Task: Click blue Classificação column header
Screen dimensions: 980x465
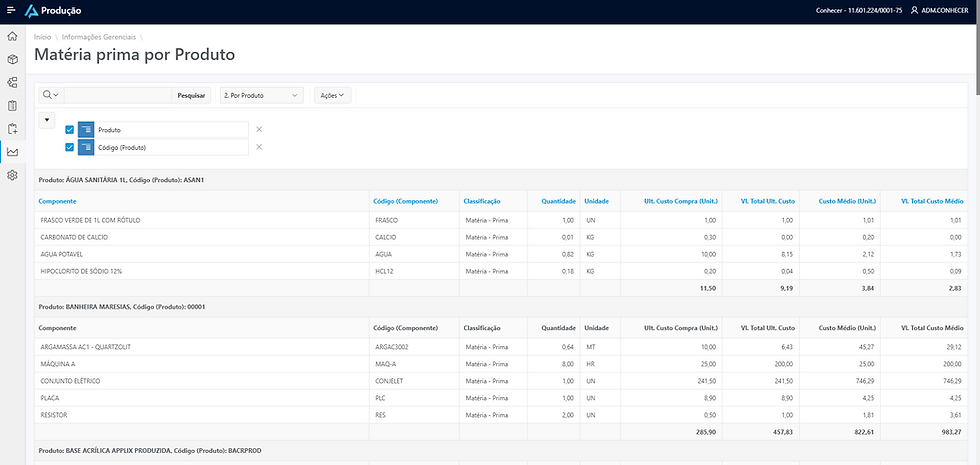Action: click(x=482, y=201)
